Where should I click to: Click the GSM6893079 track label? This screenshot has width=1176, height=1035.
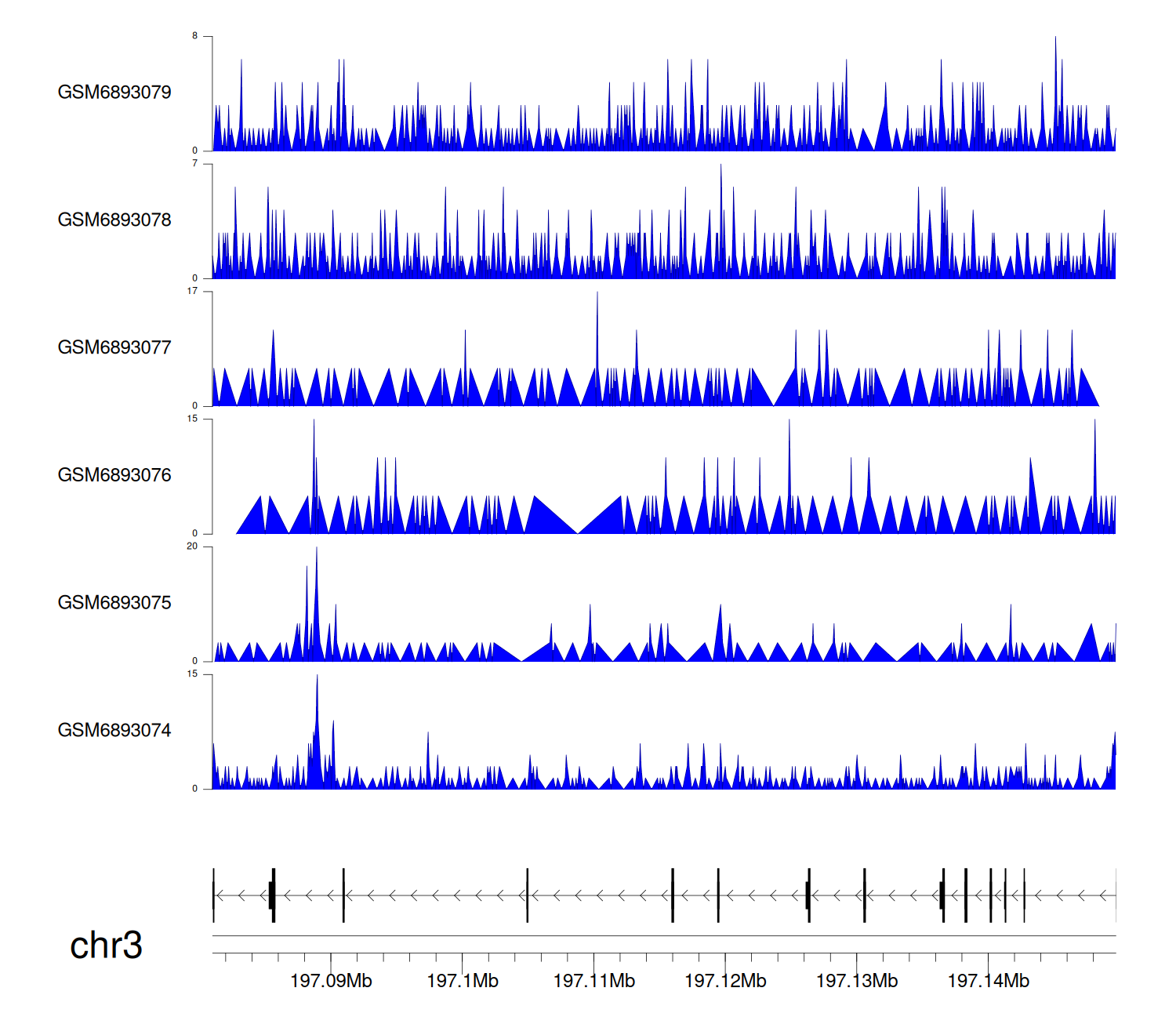114,93
